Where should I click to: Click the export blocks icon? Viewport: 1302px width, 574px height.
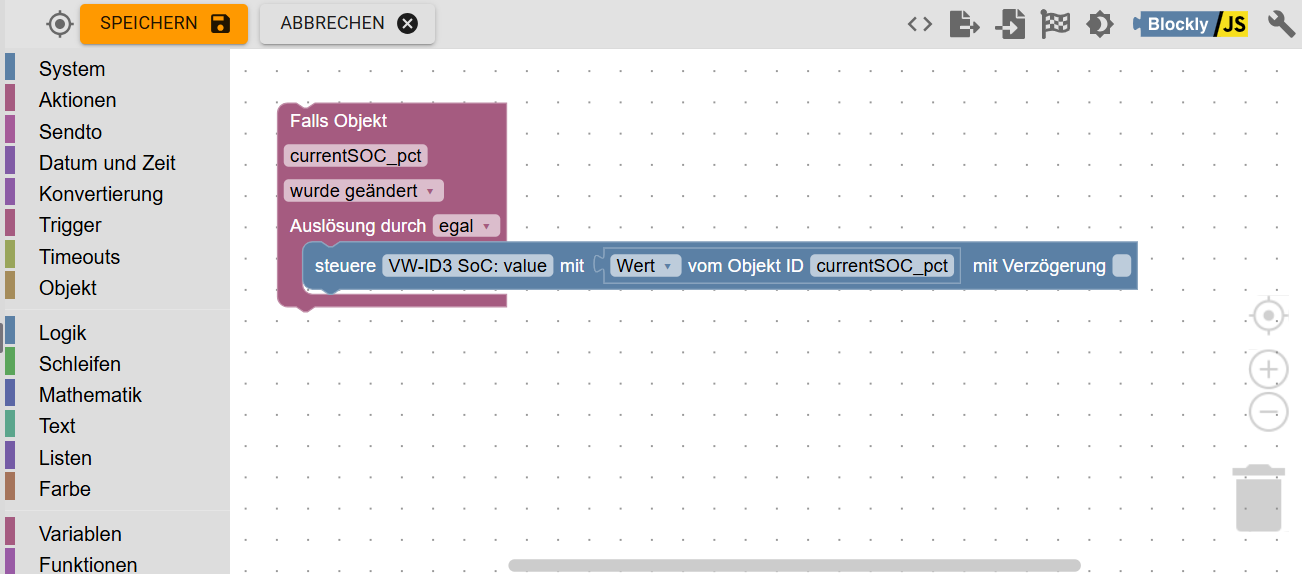[x=964, y=24]
